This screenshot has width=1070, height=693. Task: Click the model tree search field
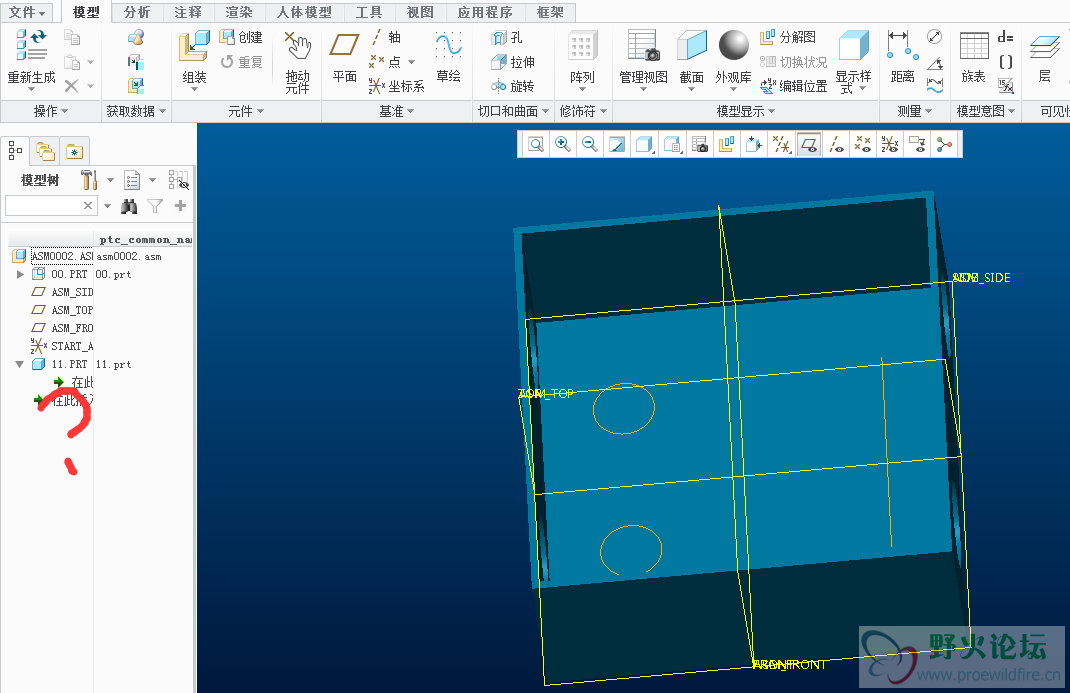[x=44, y=205]
